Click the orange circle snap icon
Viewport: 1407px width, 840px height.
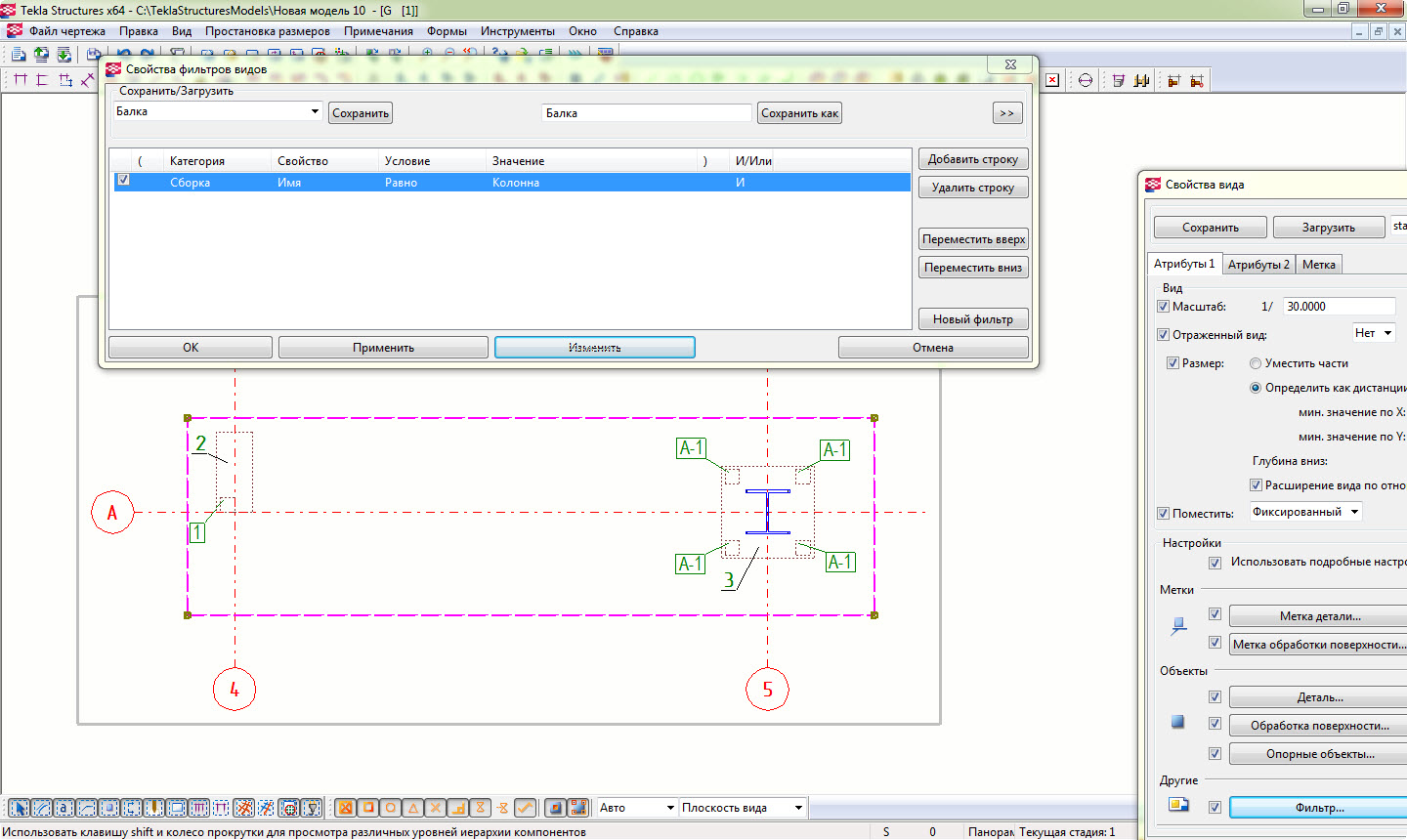tap(391, 808)
